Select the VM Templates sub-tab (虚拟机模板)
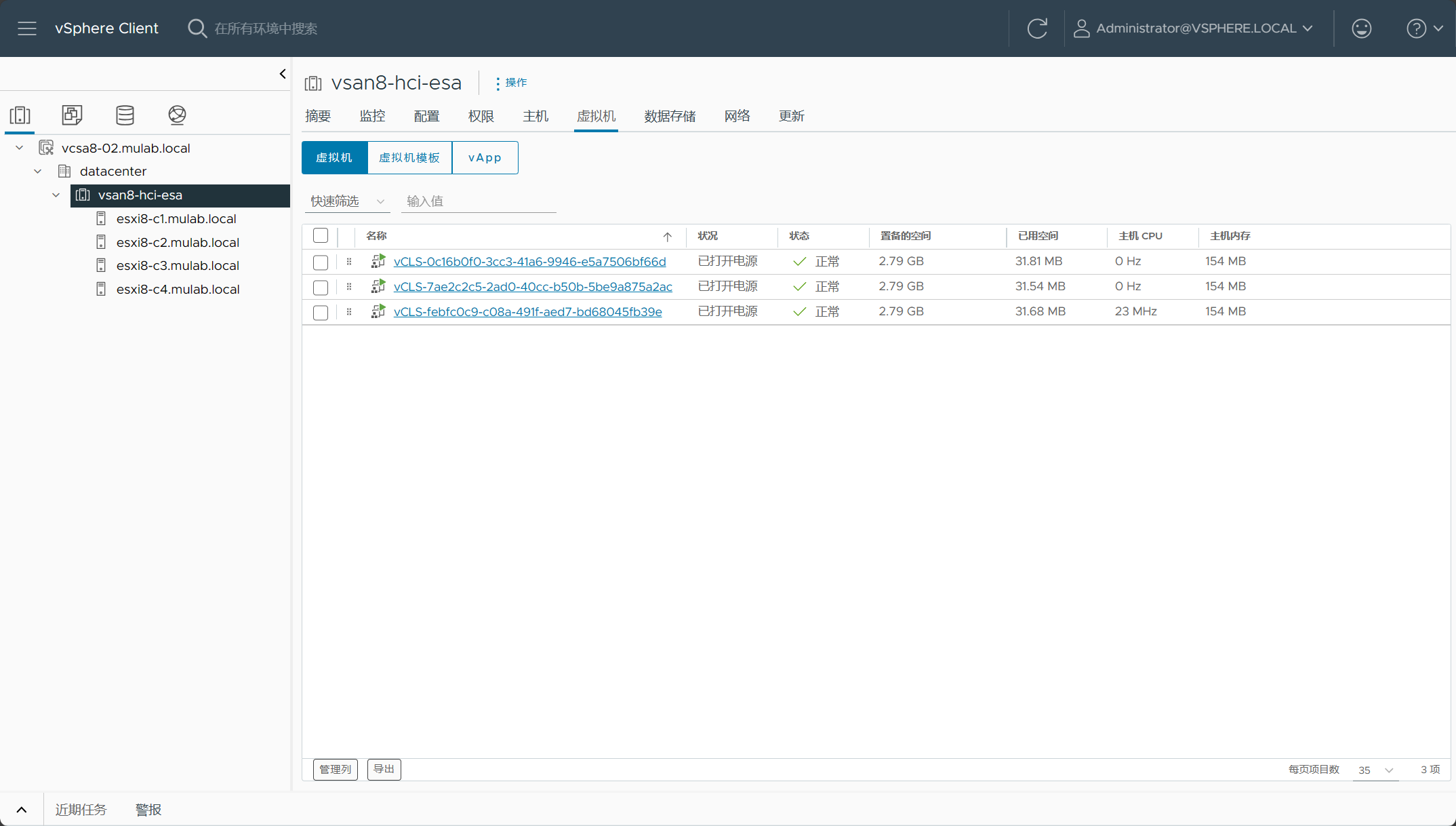 click(409, 158)
